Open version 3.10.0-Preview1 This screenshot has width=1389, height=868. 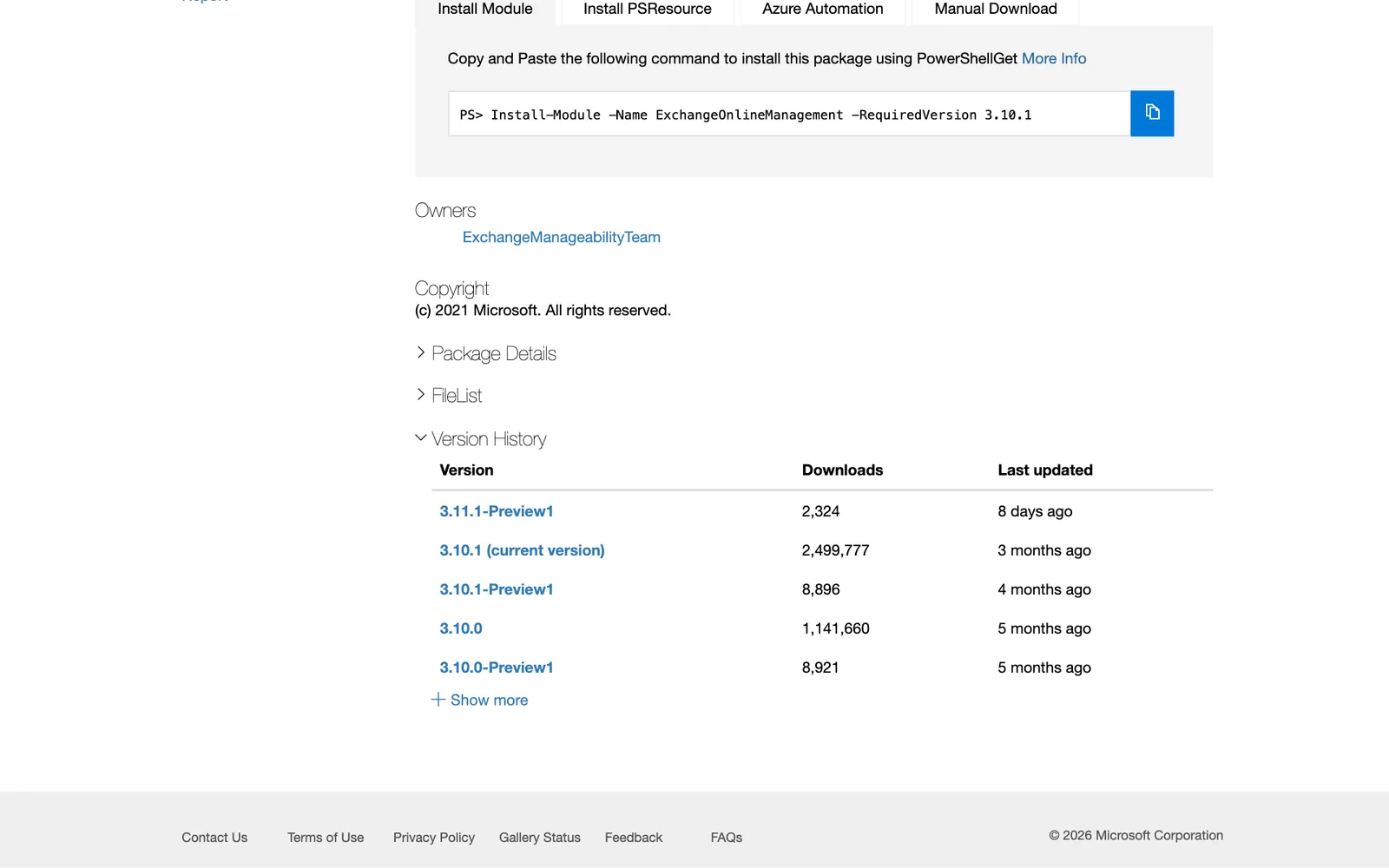497,667
